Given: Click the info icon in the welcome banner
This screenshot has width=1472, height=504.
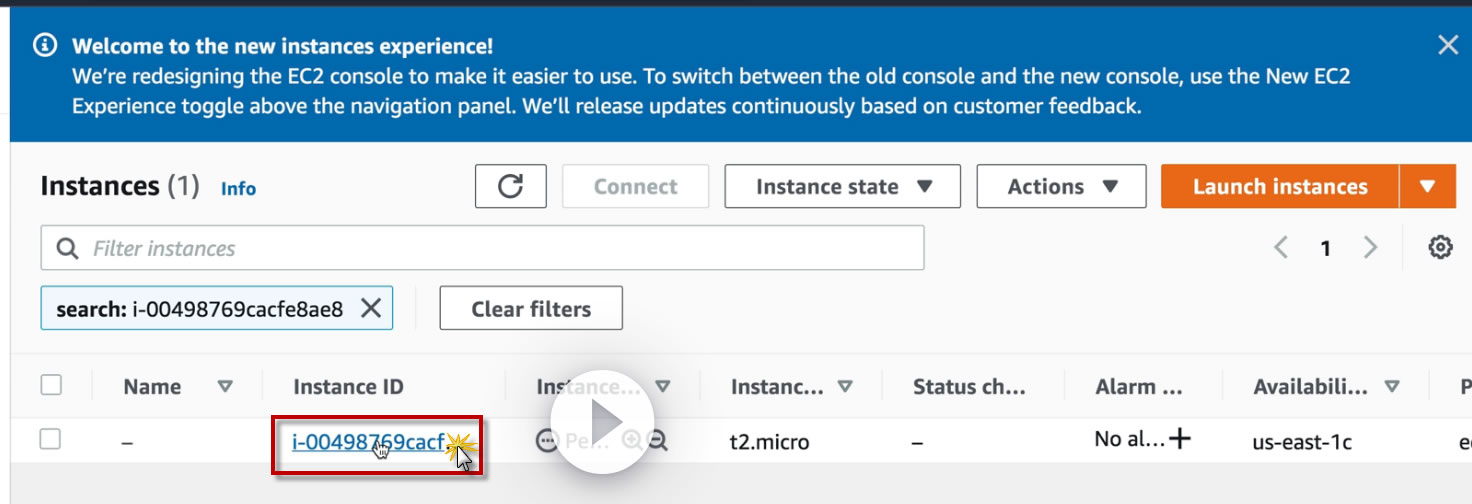Looking at the screenshot, I should (44, 45).
